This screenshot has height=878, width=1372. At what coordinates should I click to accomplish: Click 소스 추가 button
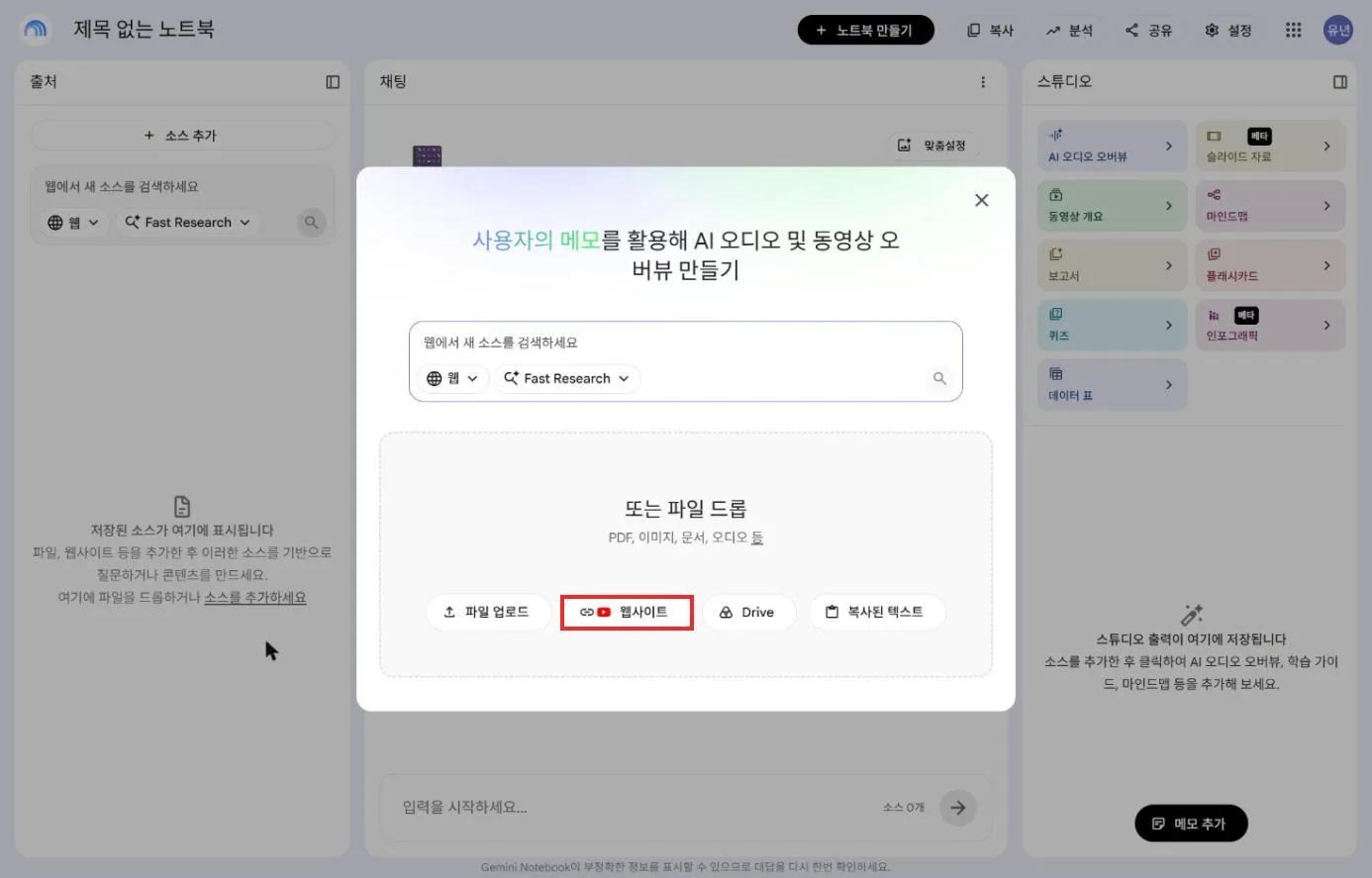[x=181, y=136]
